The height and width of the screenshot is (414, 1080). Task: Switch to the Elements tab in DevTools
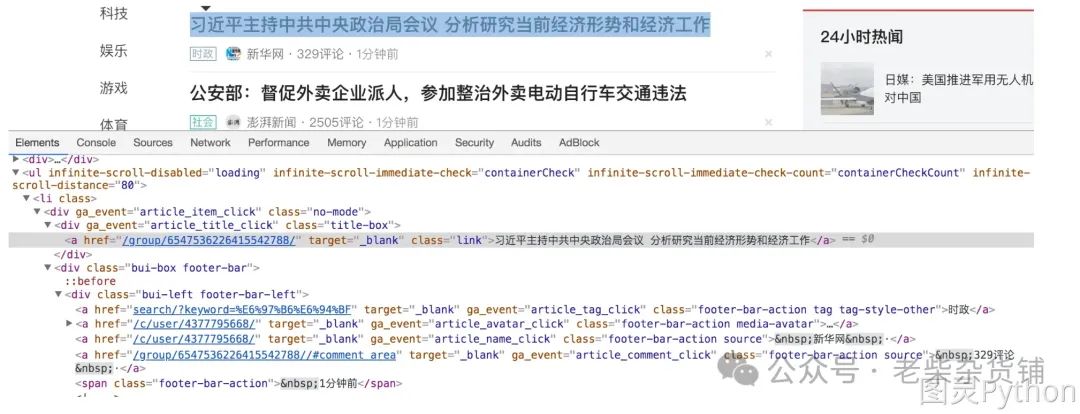point(37,143)
